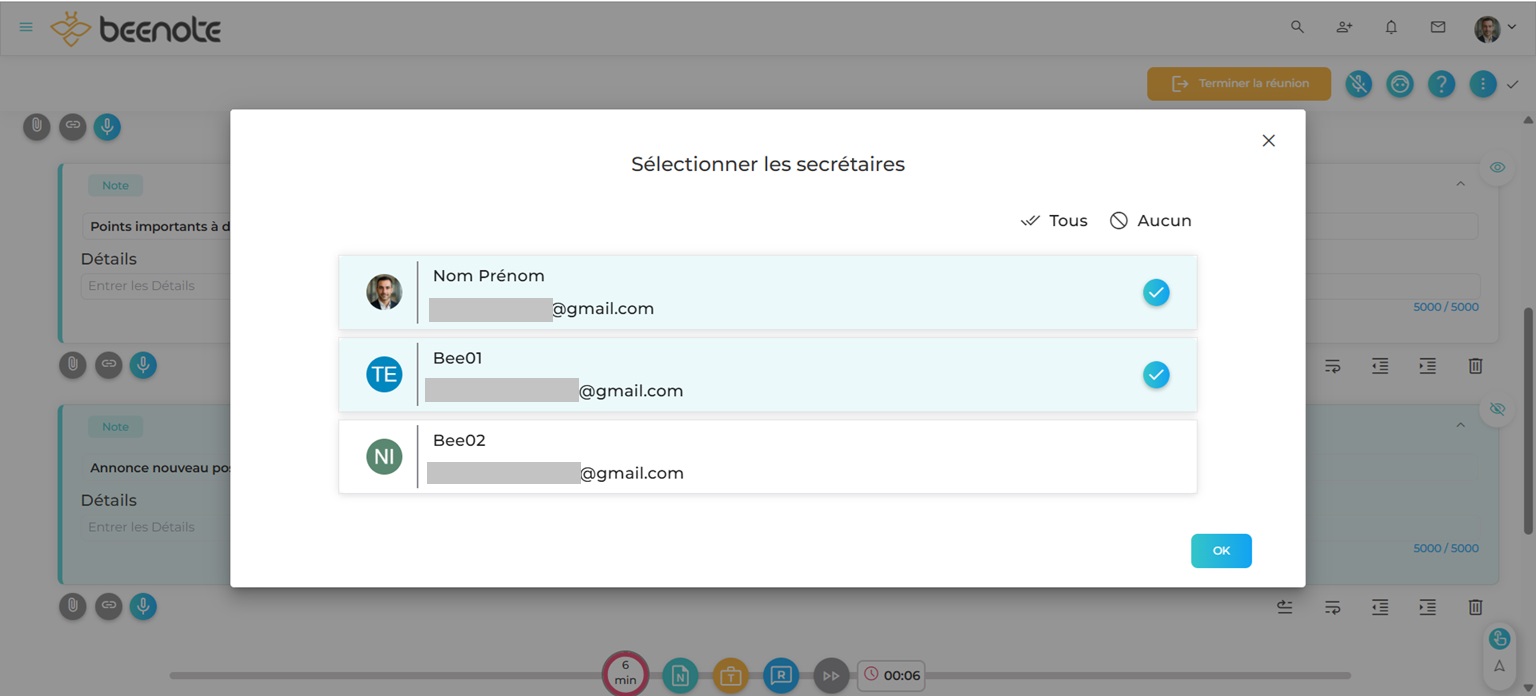The image size is (1536, 696).
Task: Select Aucun to clear all secretaries
Action: pyautogui.click(x=1151, y=221)
